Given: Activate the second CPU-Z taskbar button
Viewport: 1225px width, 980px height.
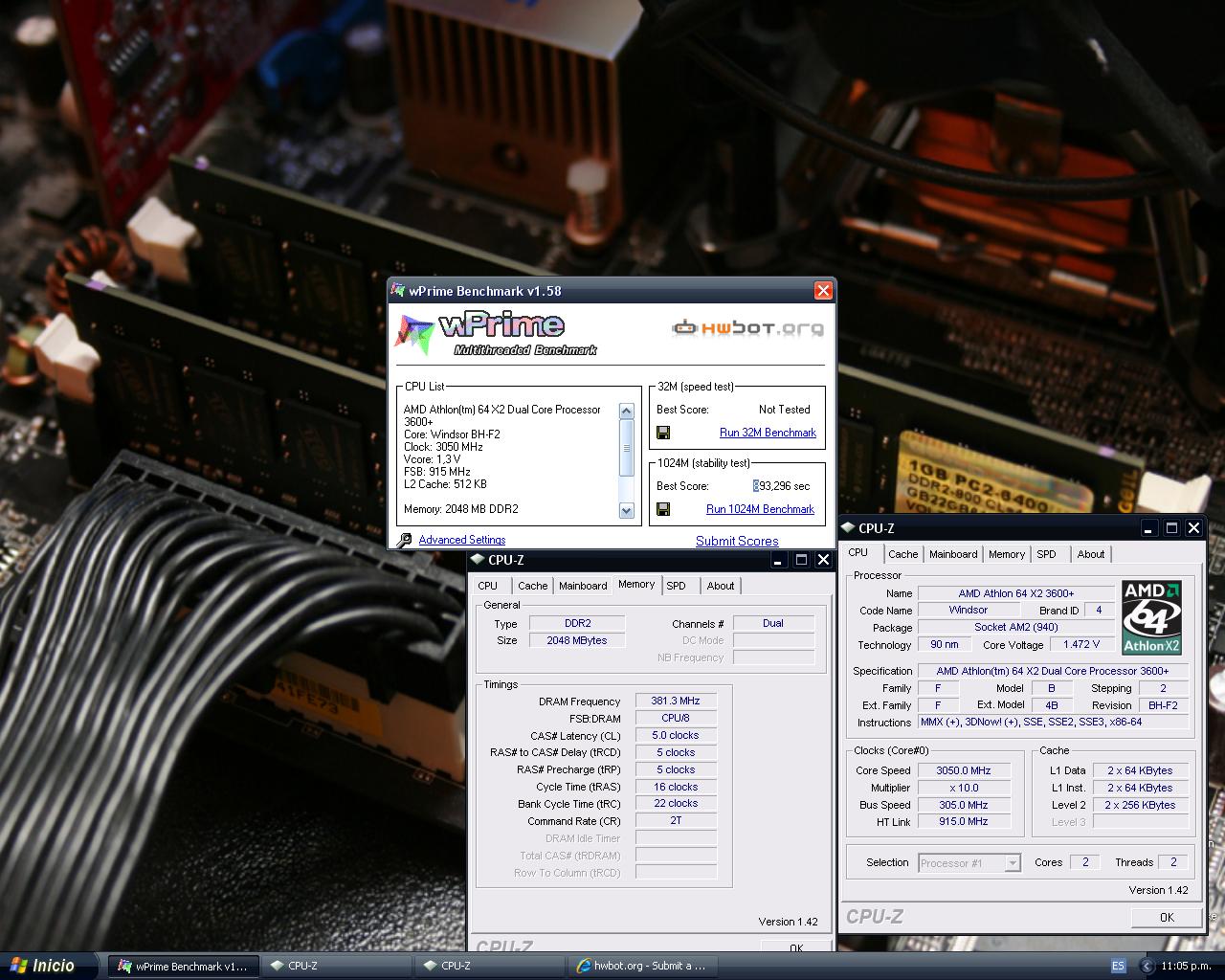Looking at the screenshot, I should point(488,966).
